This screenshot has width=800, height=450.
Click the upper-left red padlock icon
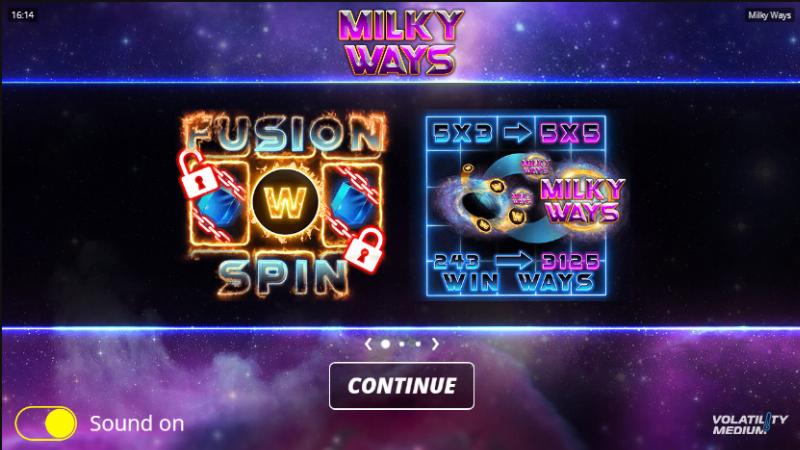click(198, 173)
